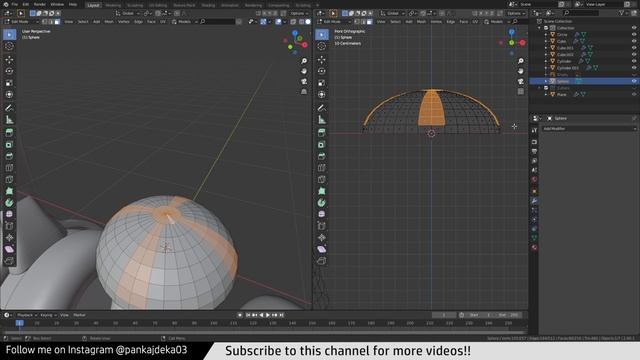Select the Rip Region tool in left viewport

pyautogui.click(x=9, y=261)
